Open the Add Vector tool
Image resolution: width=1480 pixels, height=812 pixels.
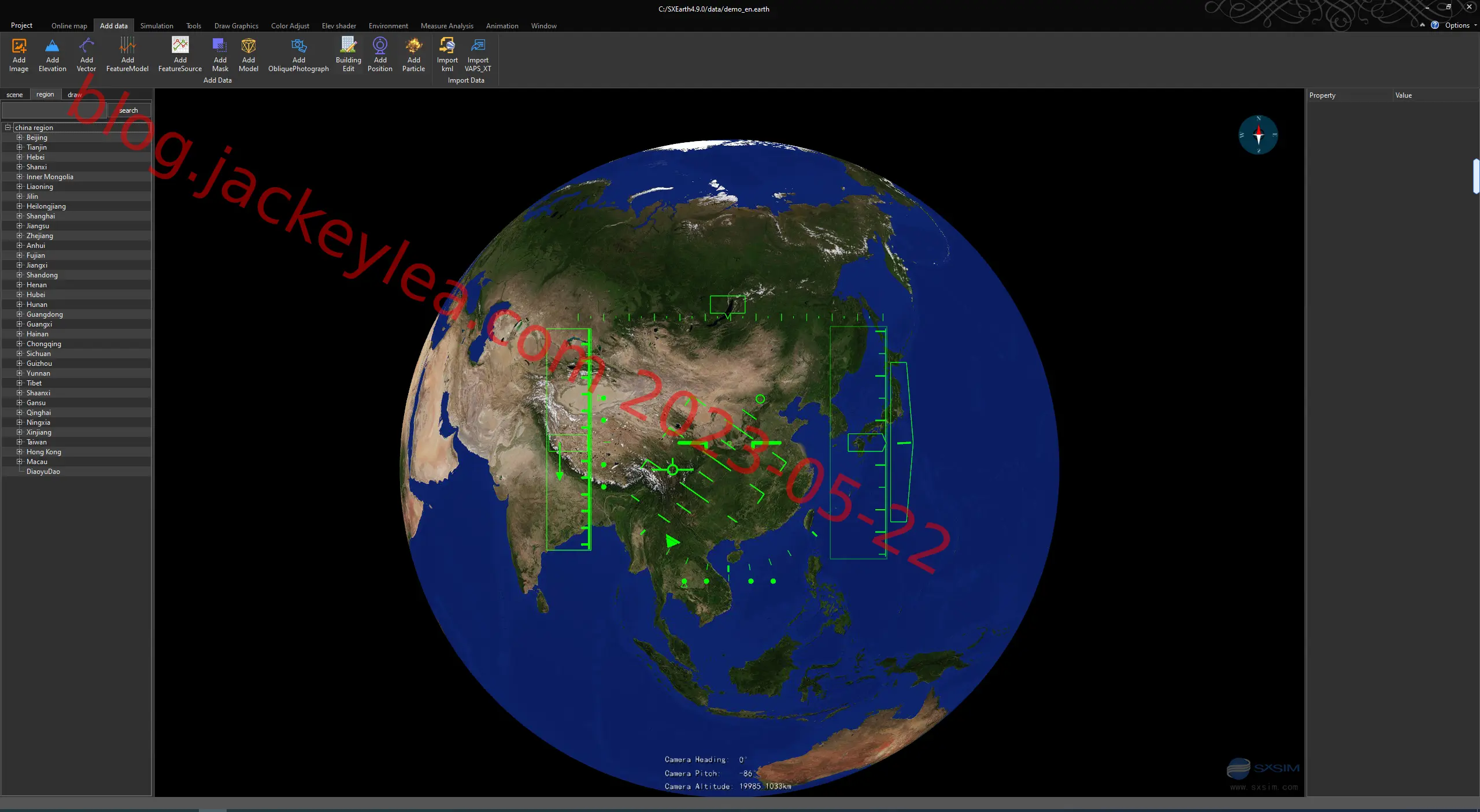(x=86, y=55)
